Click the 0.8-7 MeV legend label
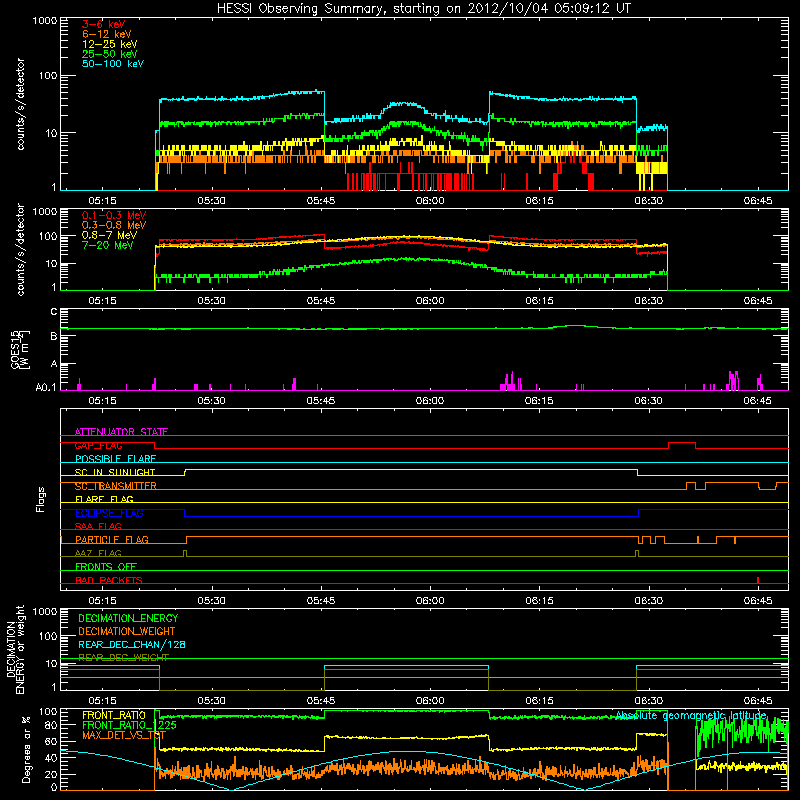 109,235
